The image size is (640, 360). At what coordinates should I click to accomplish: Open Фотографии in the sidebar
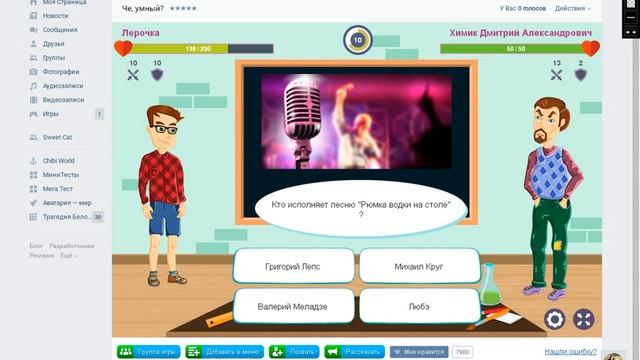coord(61,71)
